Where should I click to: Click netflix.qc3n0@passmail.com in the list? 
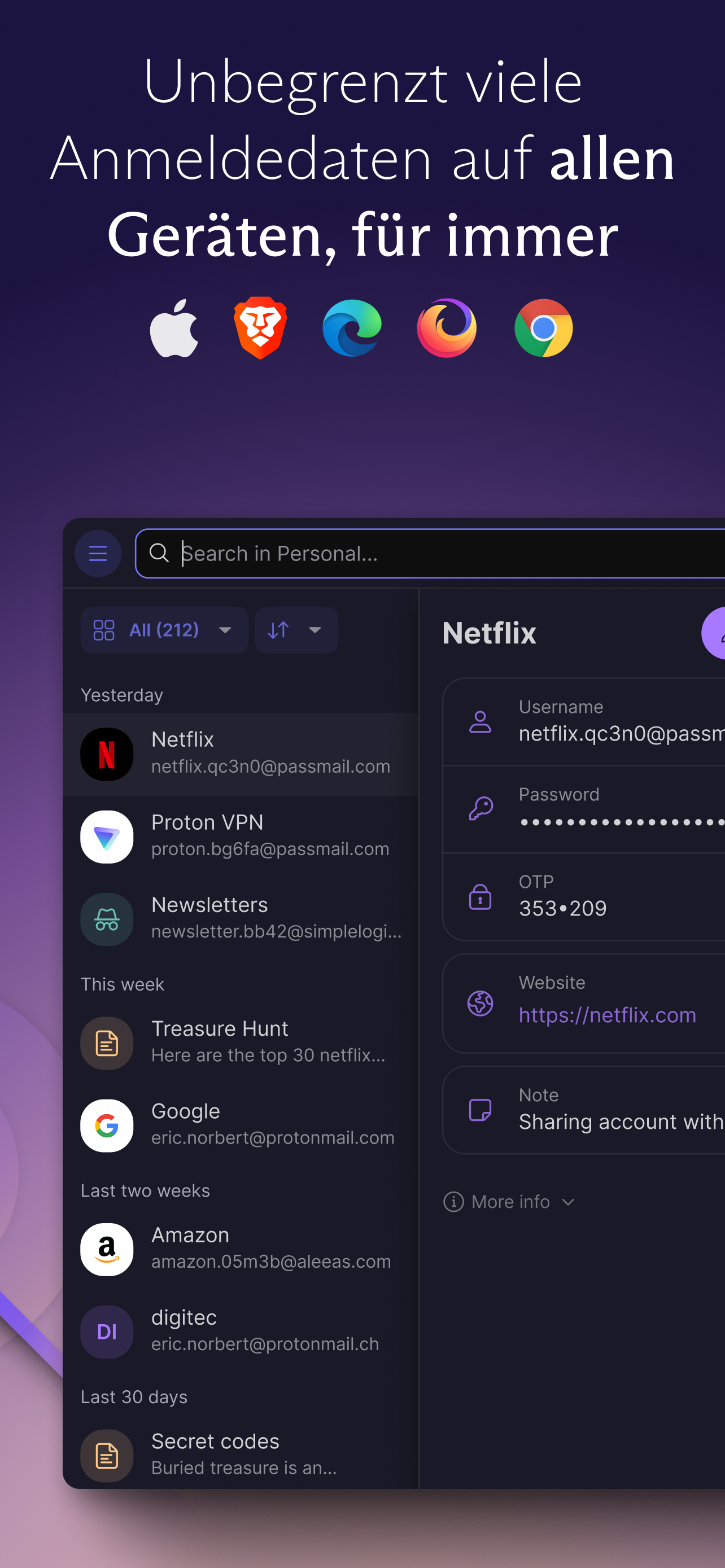point(271,767)
